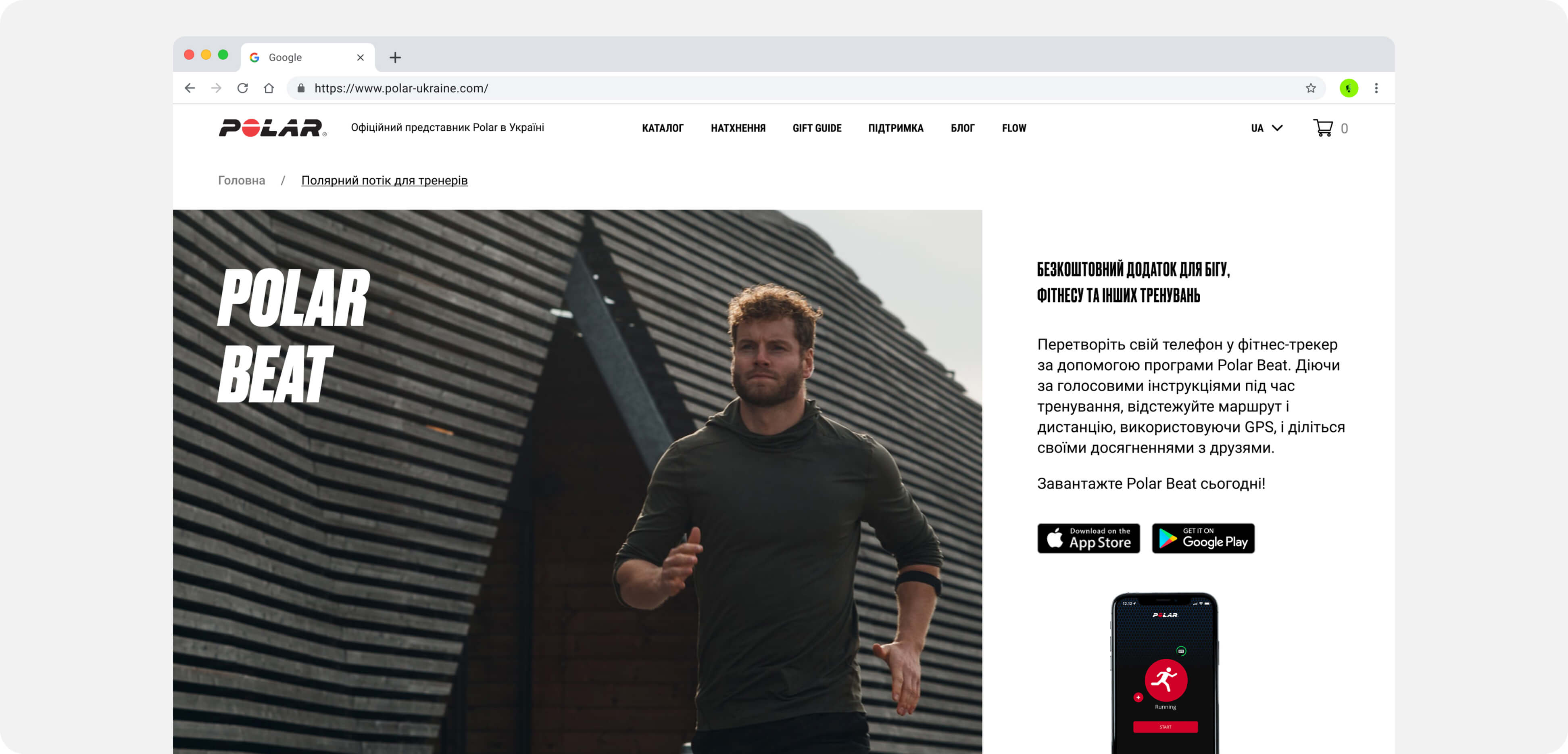Open the shopping cart icon
Image resolution: width=1568 pixels, height=754 pixels.
click(x=1323, y=128)
